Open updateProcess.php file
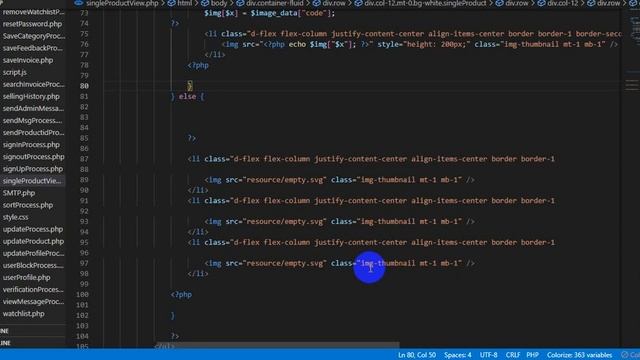This screenshot has height=360, width=640. point(33,229)
